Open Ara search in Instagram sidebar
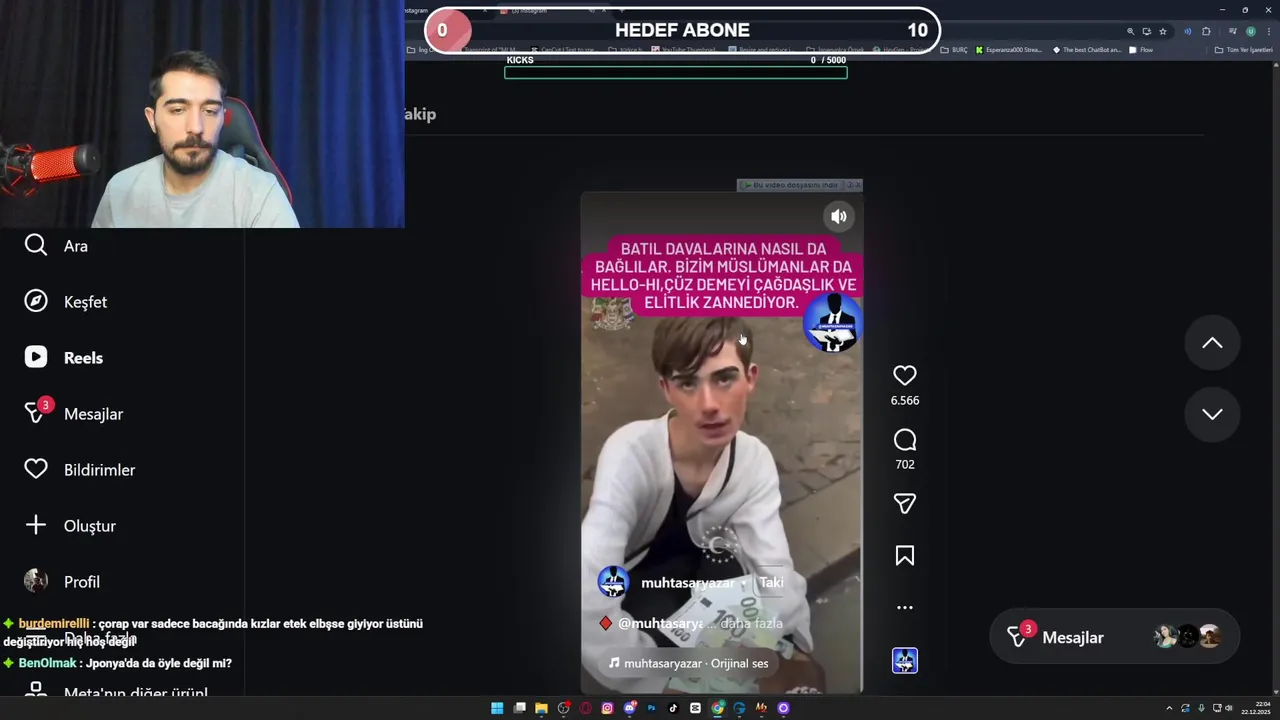Image resolution: width=1280 pixels, height=720 pixels. click(56, 246)
